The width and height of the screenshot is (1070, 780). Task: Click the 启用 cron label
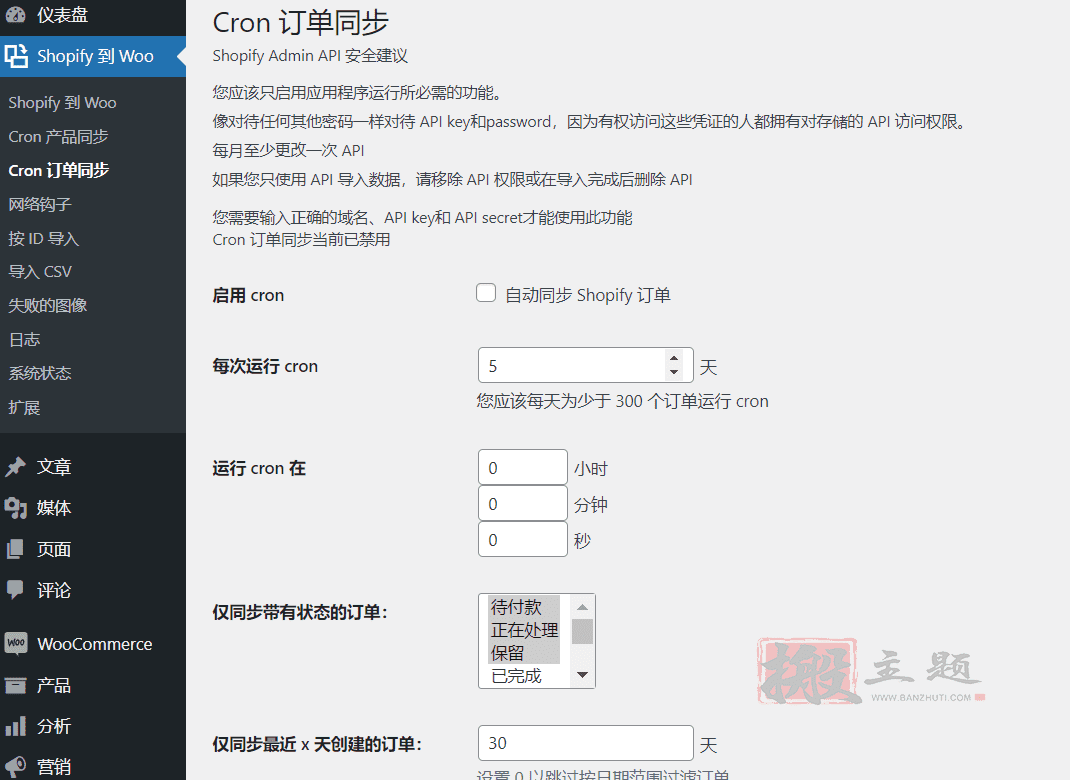(248, 295)
